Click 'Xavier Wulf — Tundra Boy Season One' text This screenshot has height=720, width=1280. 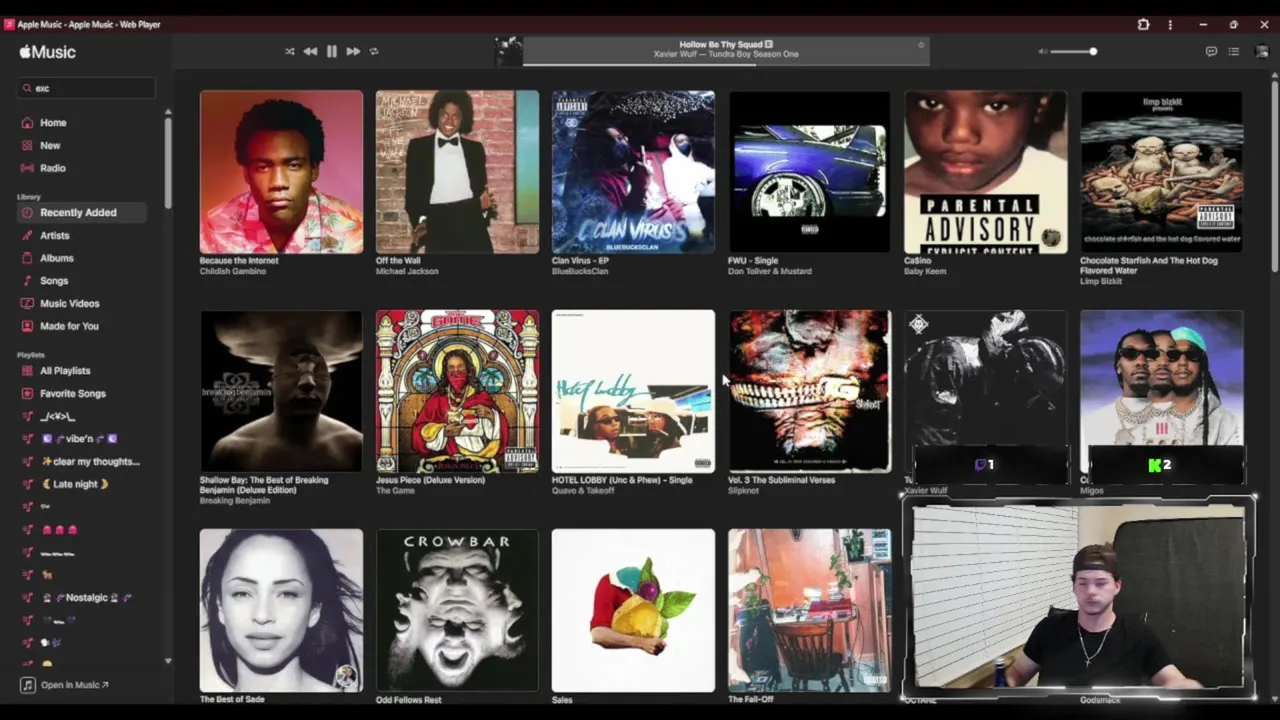pyautogui.click(x=726, y=54)
